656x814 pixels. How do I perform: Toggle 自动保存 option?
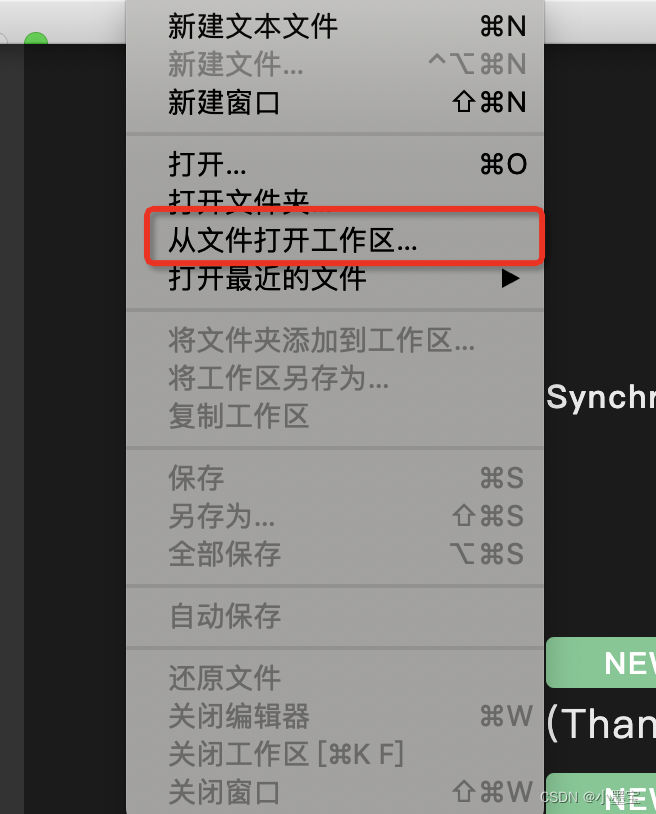point(335,616)
